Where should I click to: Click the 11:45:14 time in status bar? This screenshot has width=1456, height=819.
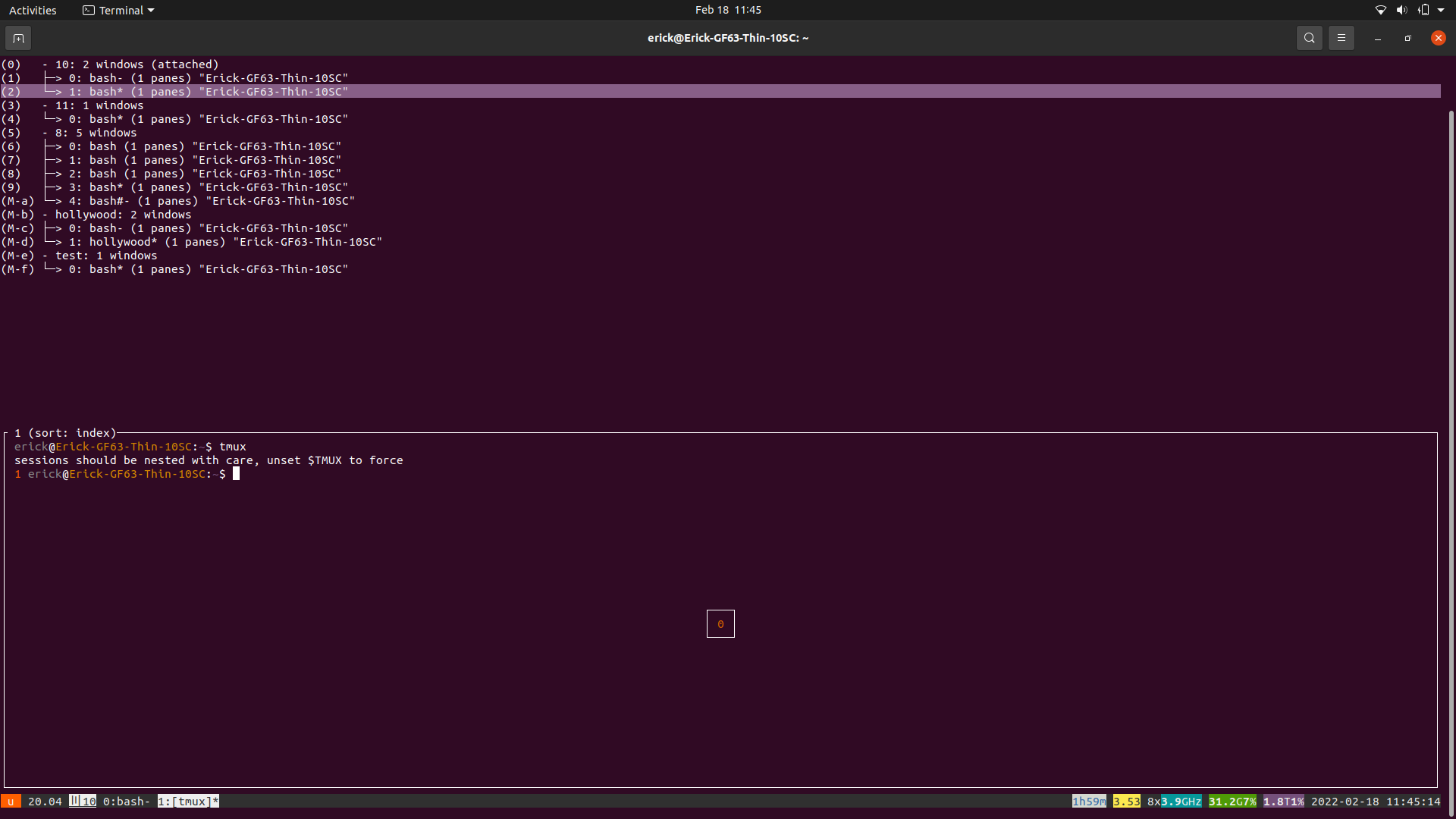tap(1414, 802)
